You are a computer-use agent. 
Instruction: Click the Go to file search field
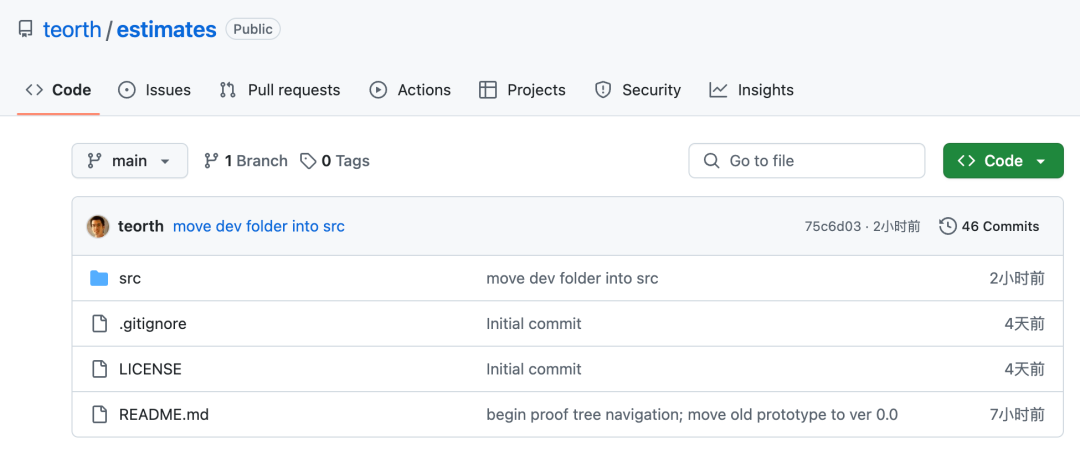tap(806, 161)
